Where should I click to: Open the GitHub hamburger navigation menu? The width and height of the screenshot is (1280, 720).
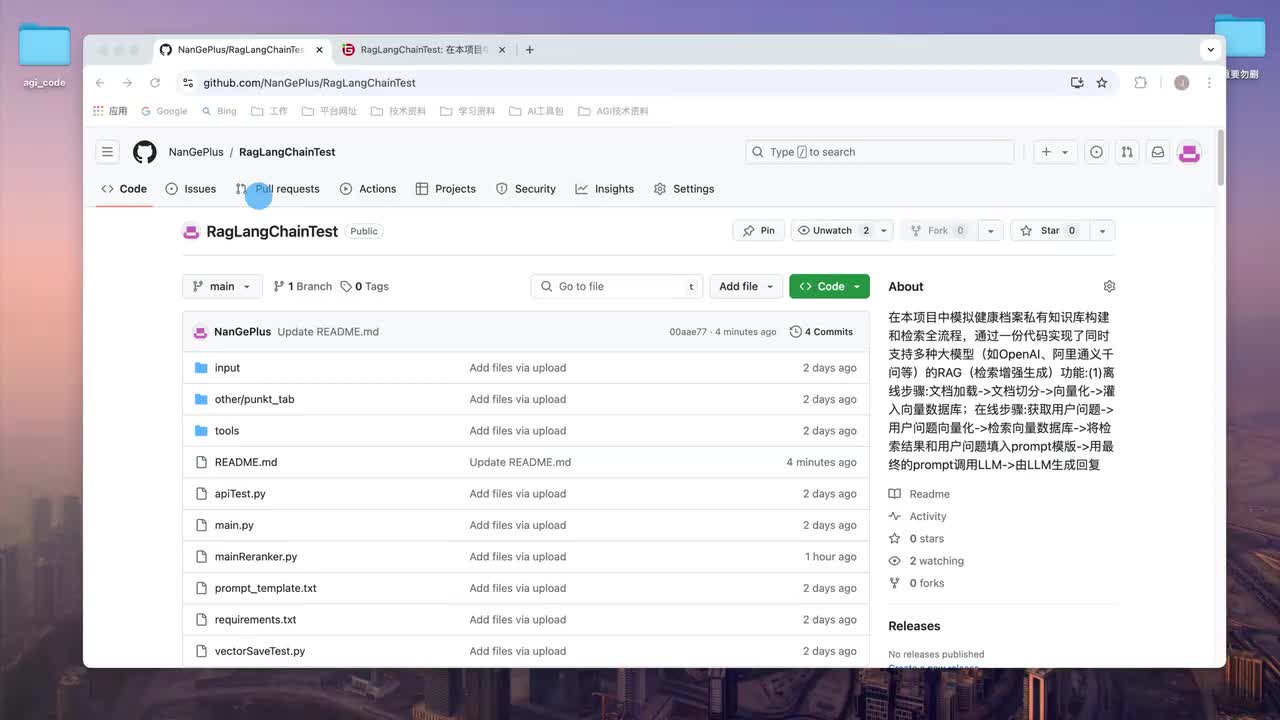click(x=107, y=152)
